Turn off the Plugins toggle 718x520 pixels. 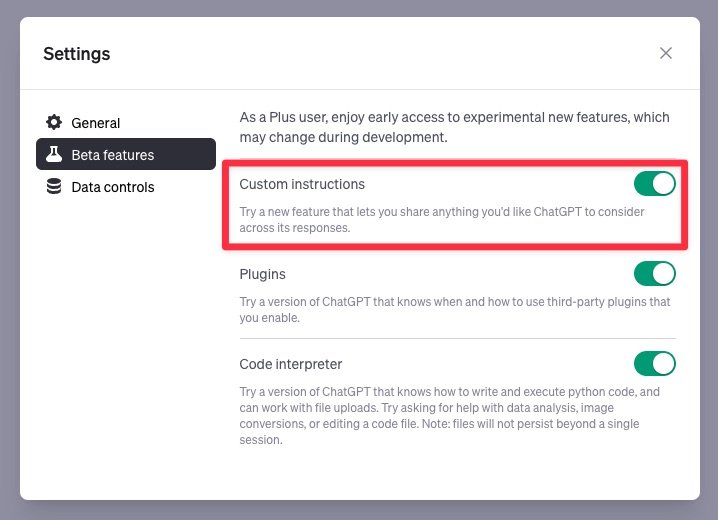point(654,273)
